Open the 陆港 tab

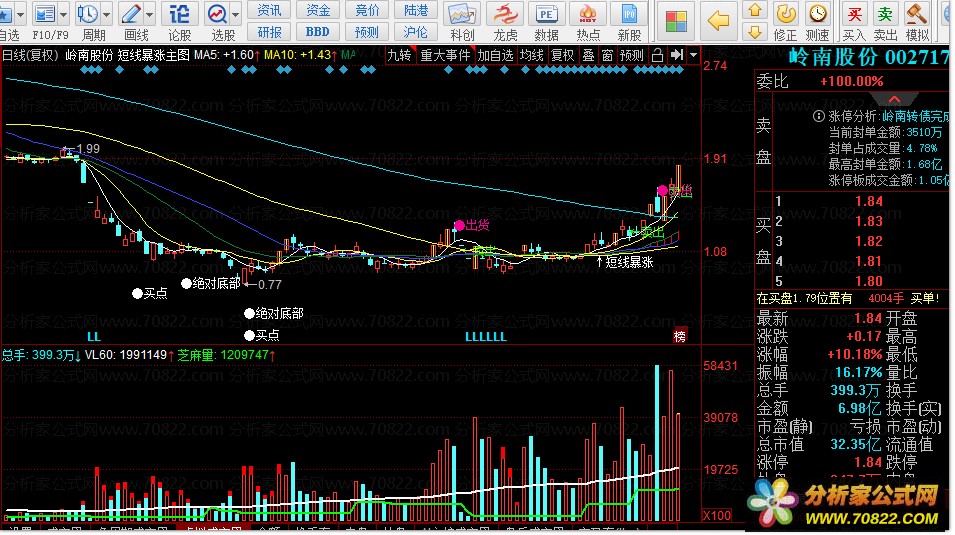click(416, 10)
